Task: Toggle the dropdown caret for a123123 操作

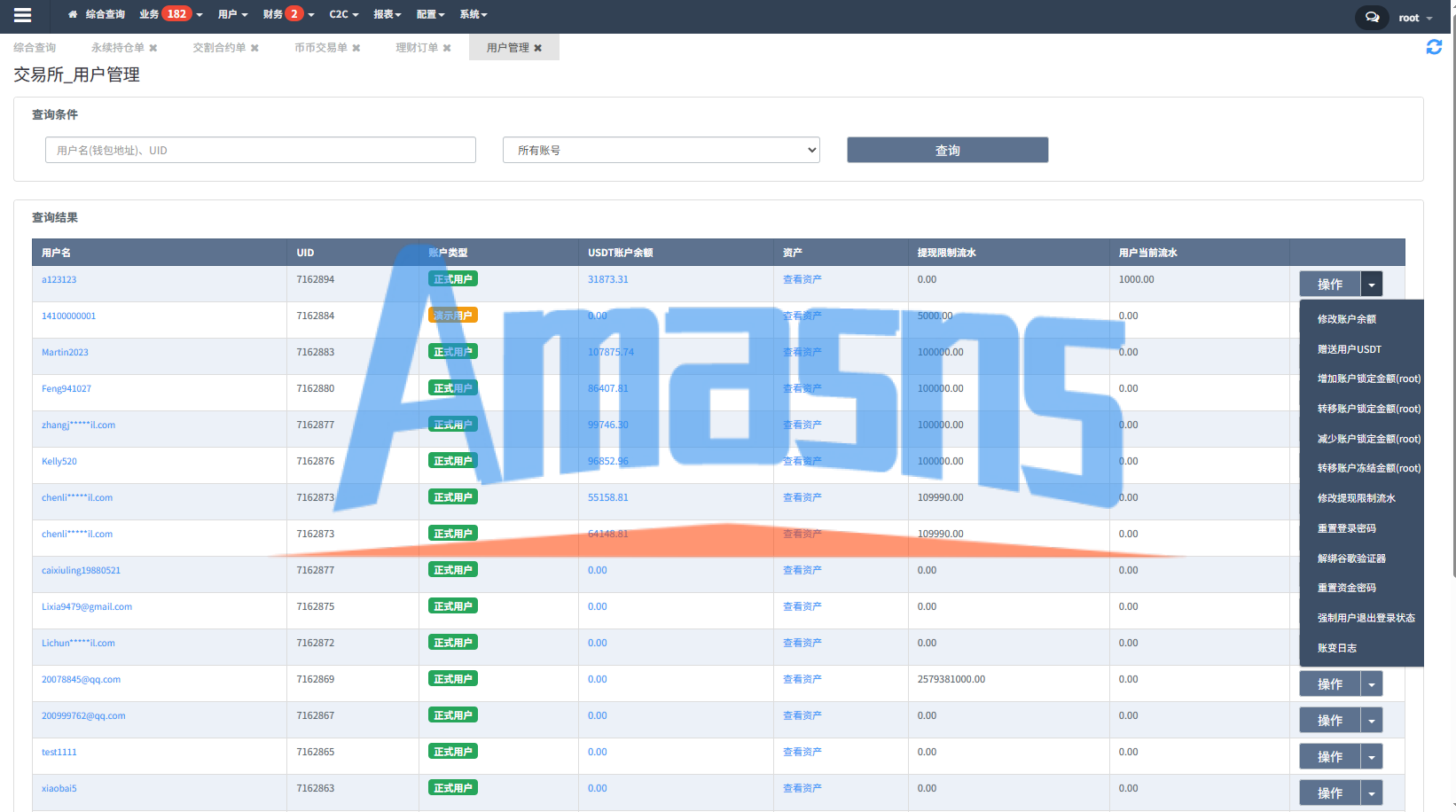Action: (1372, 284)
